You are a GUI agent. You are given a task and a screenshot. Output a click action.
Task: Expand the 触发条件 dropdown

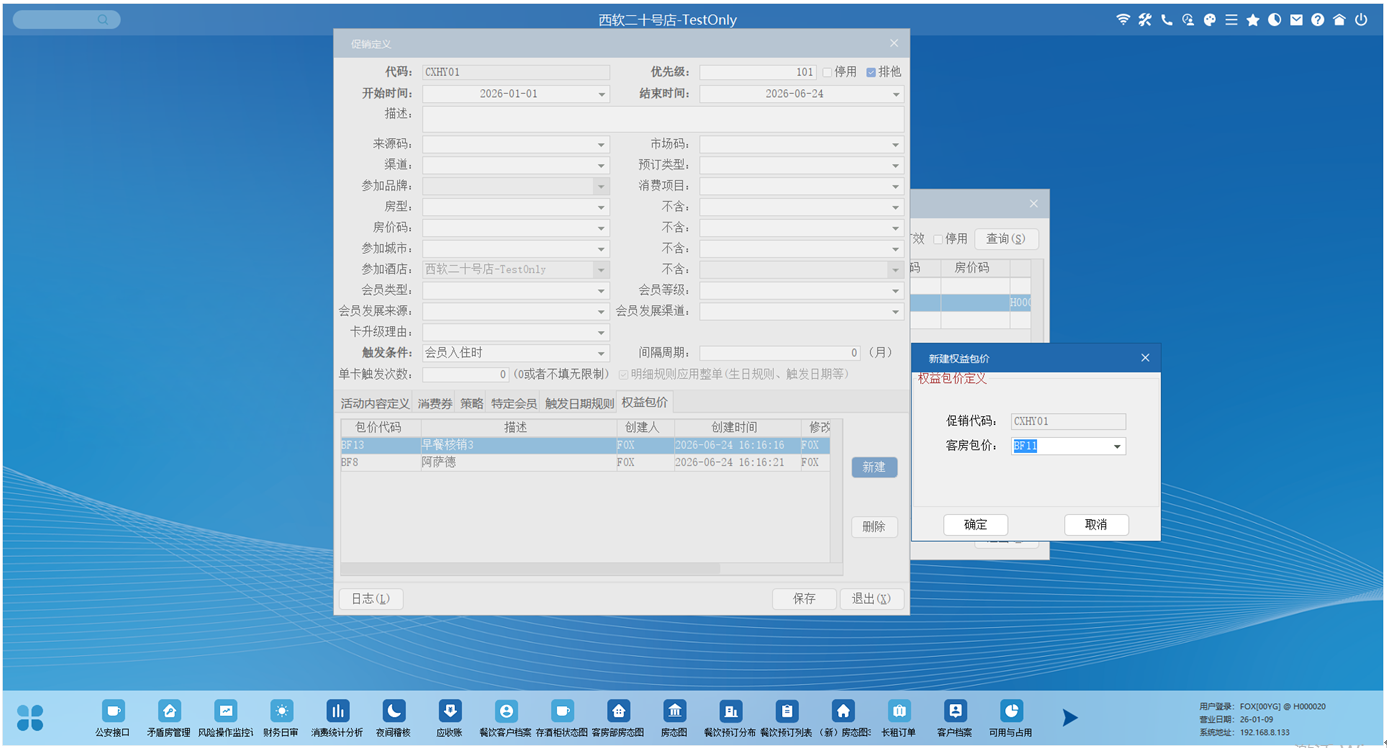[x=602, y=353]
